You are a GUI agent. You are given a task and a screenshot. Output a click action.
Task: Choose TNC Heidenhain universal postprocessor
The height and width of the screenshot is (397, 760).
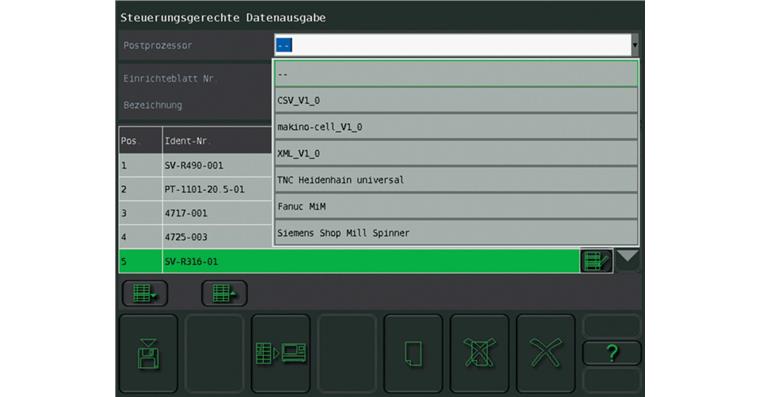click(456, 180)
